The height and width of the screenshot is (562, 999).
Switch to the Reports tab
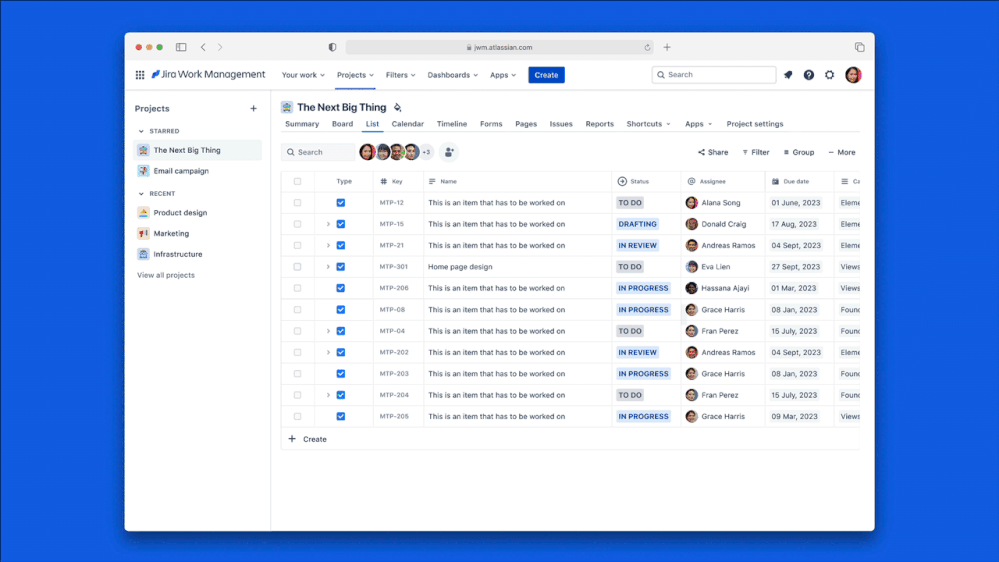[x=600, y=124]
